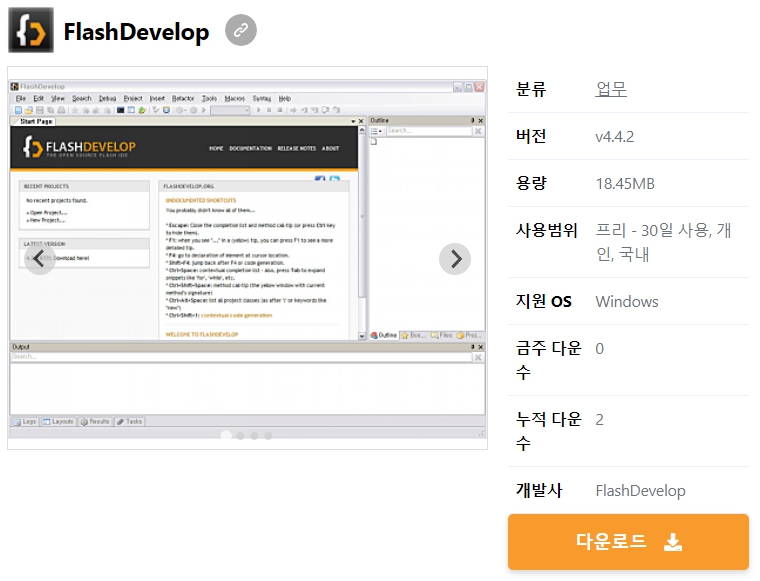Image resolution: width=760 pixels, height=581 pixels.
Task: Click the 지원 OS row label
Action: point(544,301)
